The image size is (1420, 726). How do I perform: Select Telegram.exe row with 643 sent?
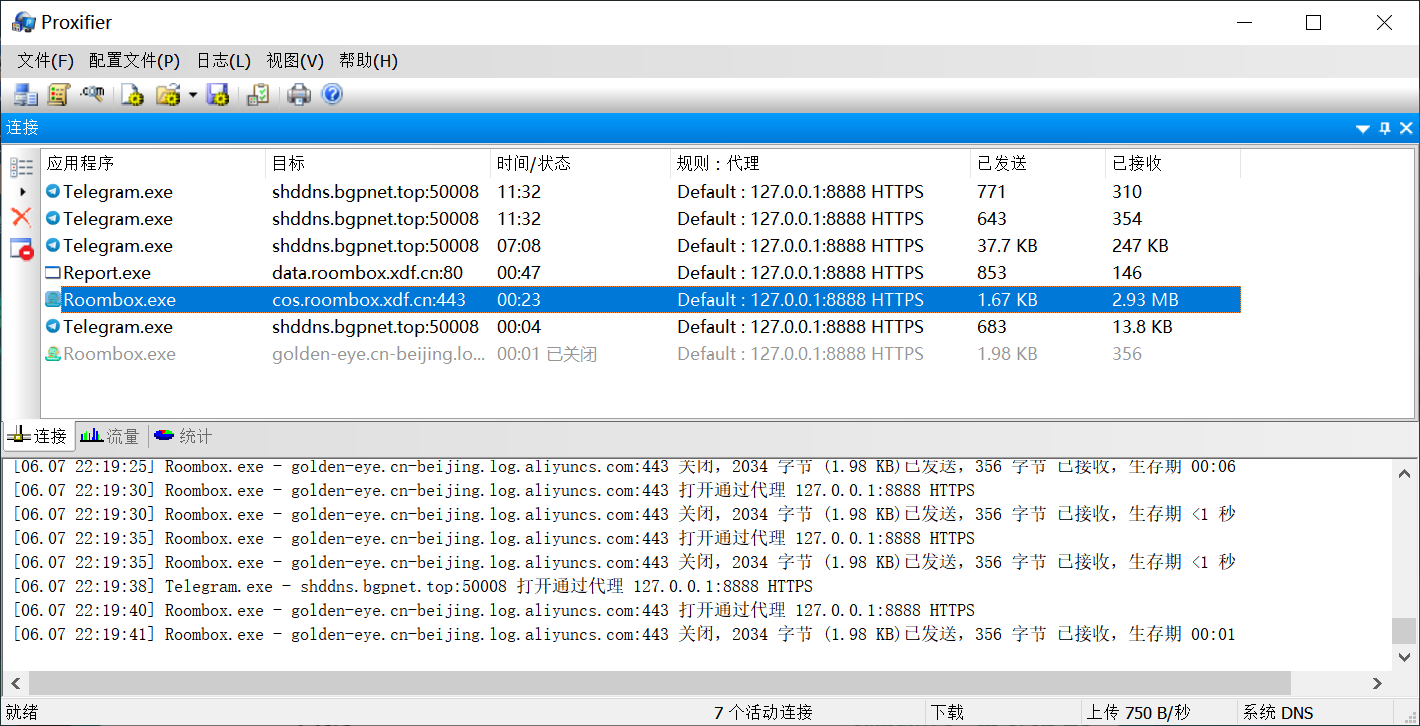(641, 219)
